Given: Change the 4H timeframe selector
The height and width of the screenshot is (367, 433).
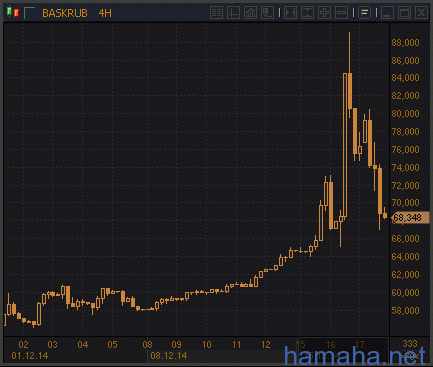Looking at the screenshot, I should point(105,13).
